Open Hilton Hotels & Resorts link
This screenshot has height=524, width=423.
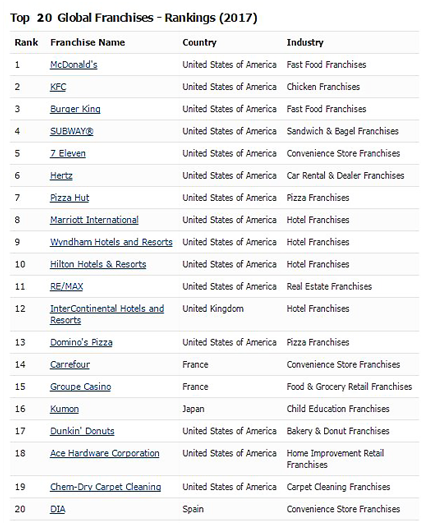(98, 264)
